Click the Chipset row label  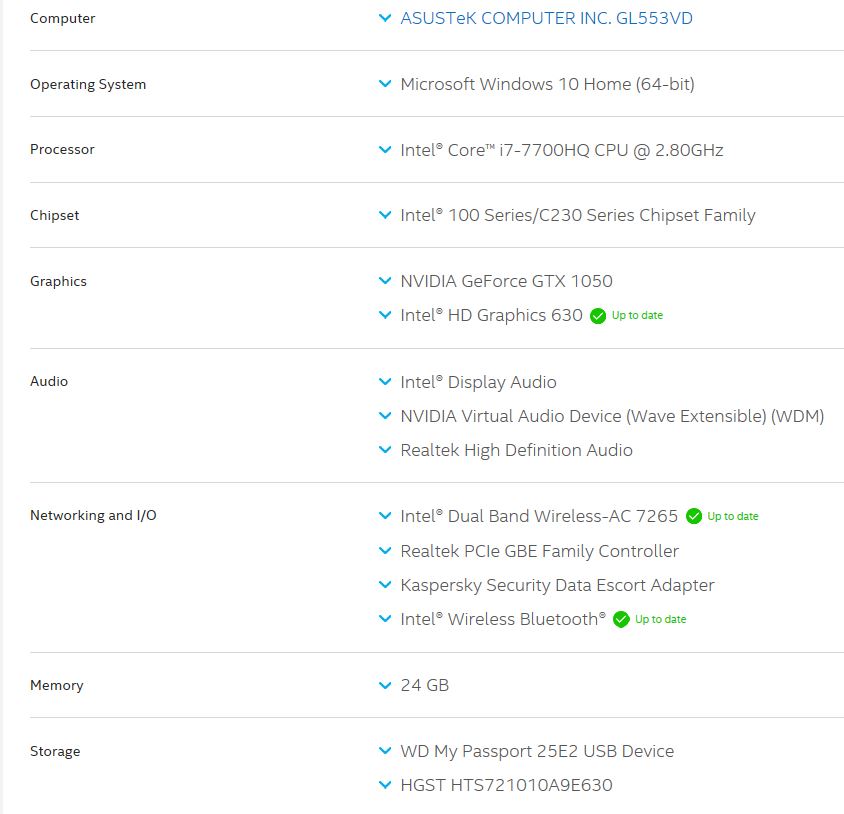pyautogui.click(x=54, y=215)
